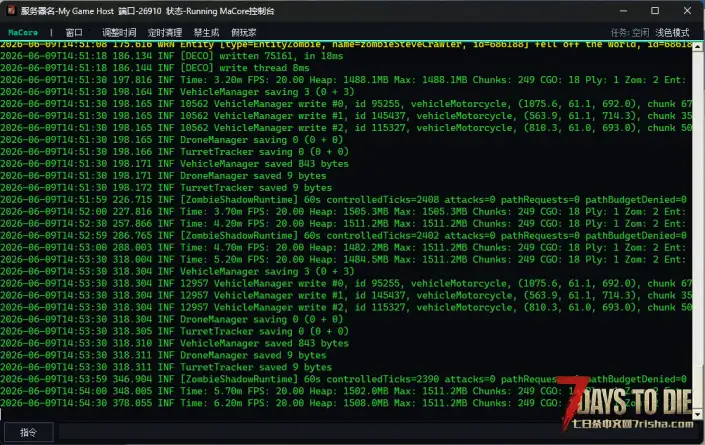Image resolution: width=705 pixels, height=445 pixels.
Task: Maximize the MaCore console window
Action: tap(655, 10)
